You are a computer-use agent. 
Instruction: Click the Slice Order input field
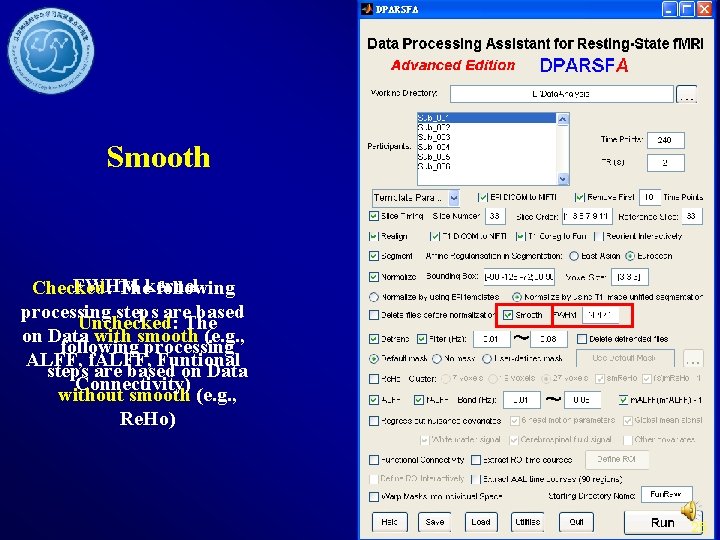[x=586, y=216]
